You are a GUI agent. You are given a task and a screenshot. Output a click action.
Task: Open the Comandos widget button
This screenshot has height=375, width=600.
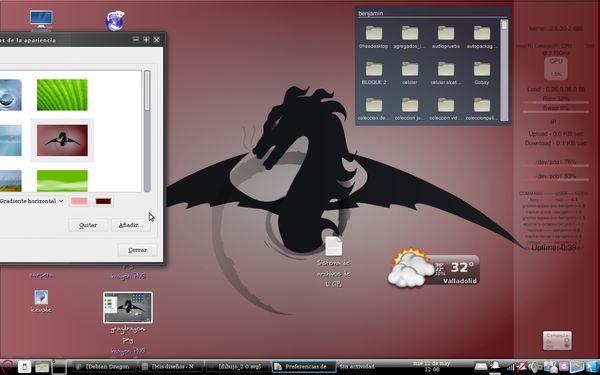[557, 340]
